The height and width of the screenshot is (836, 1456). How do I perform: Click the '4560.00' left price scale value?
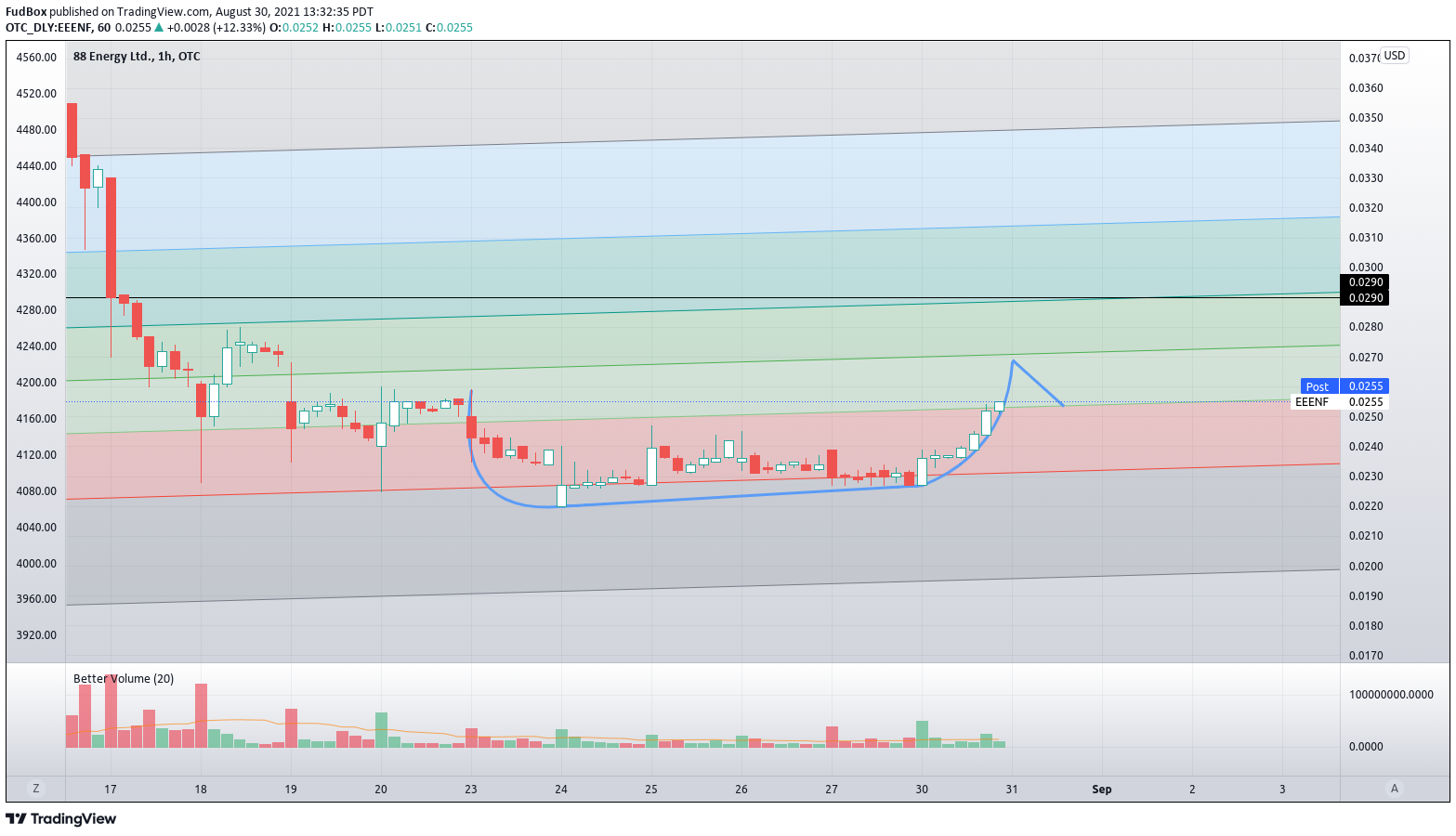(x=36, y=58)
